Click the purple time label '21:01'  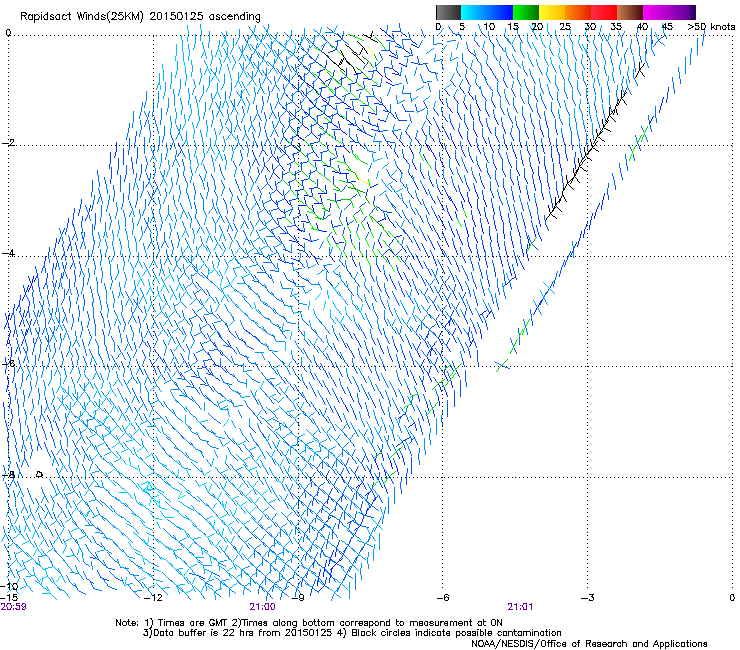(x=520, y=607)
